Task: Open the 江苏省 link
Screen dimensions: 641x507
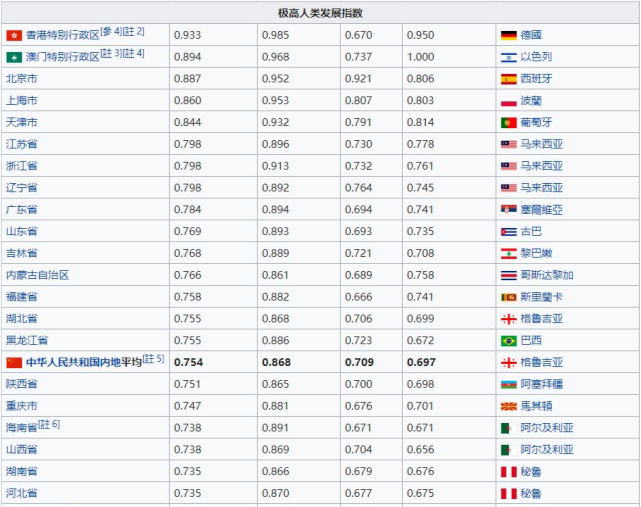Action: click(21, 144)
